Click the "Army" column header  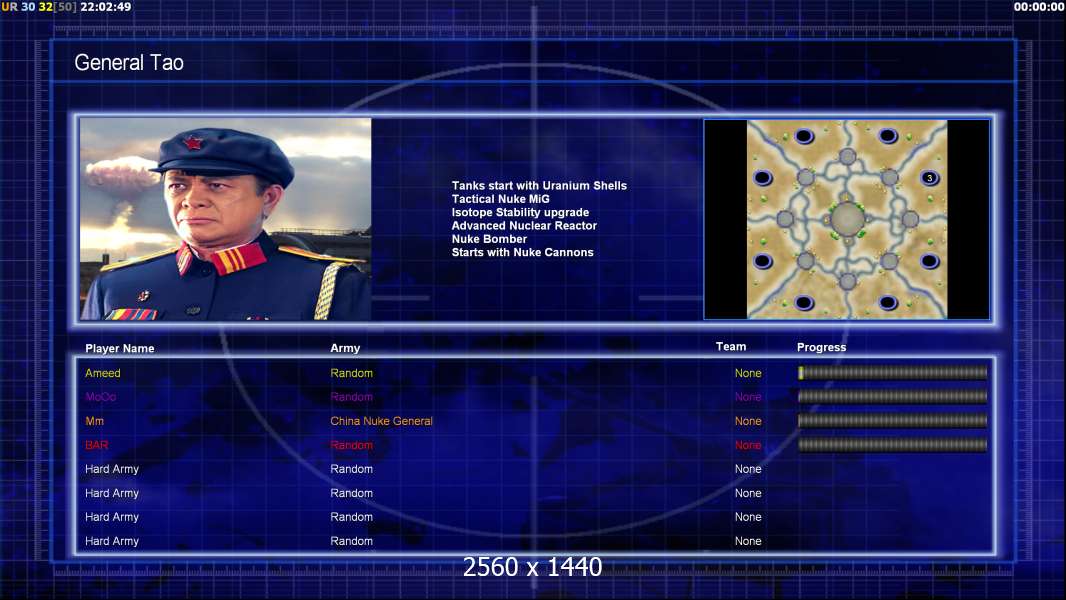click(x=345, y=348)
